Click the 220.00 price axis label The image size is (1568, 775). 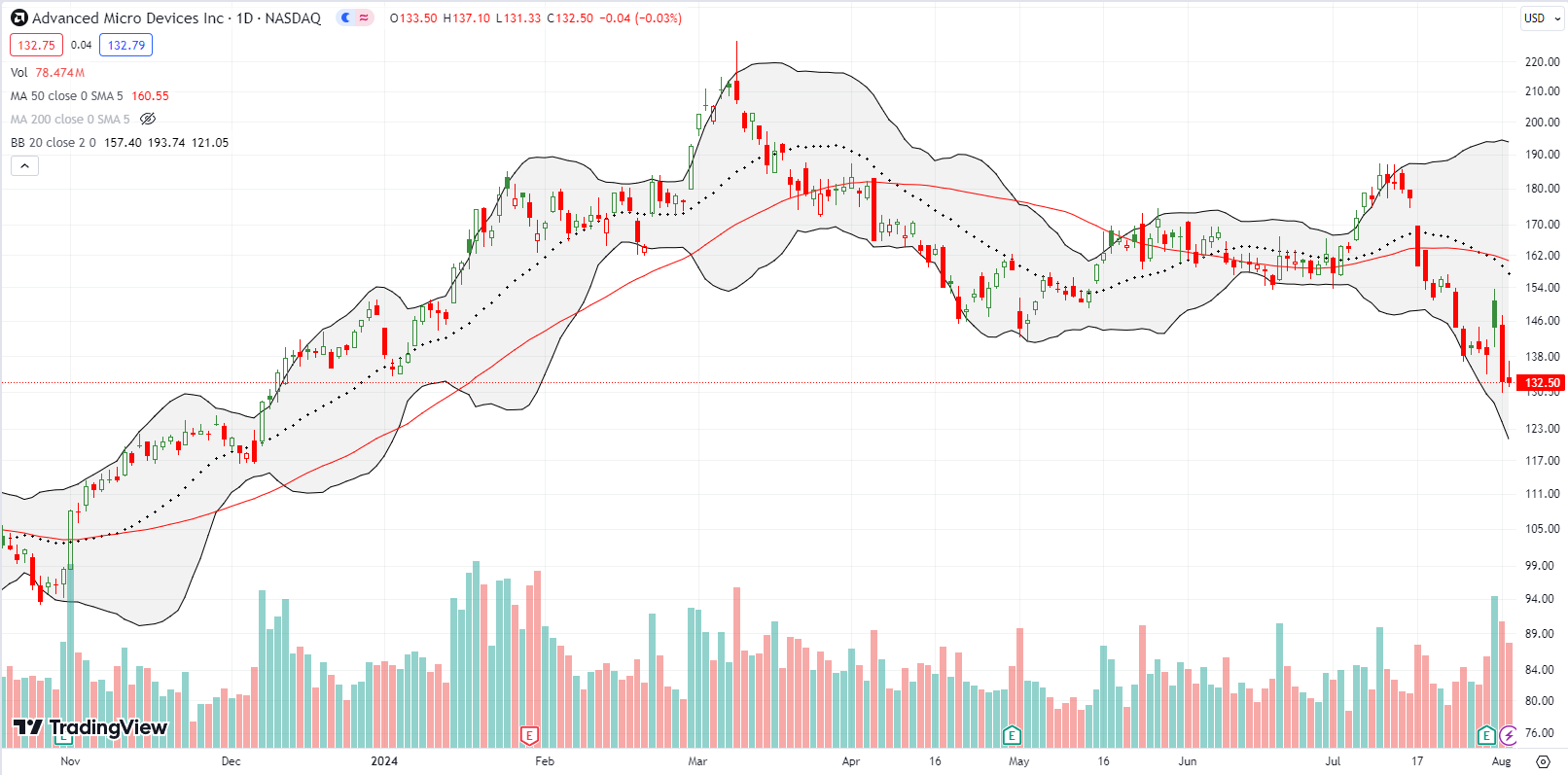(x=1543, y=61)
